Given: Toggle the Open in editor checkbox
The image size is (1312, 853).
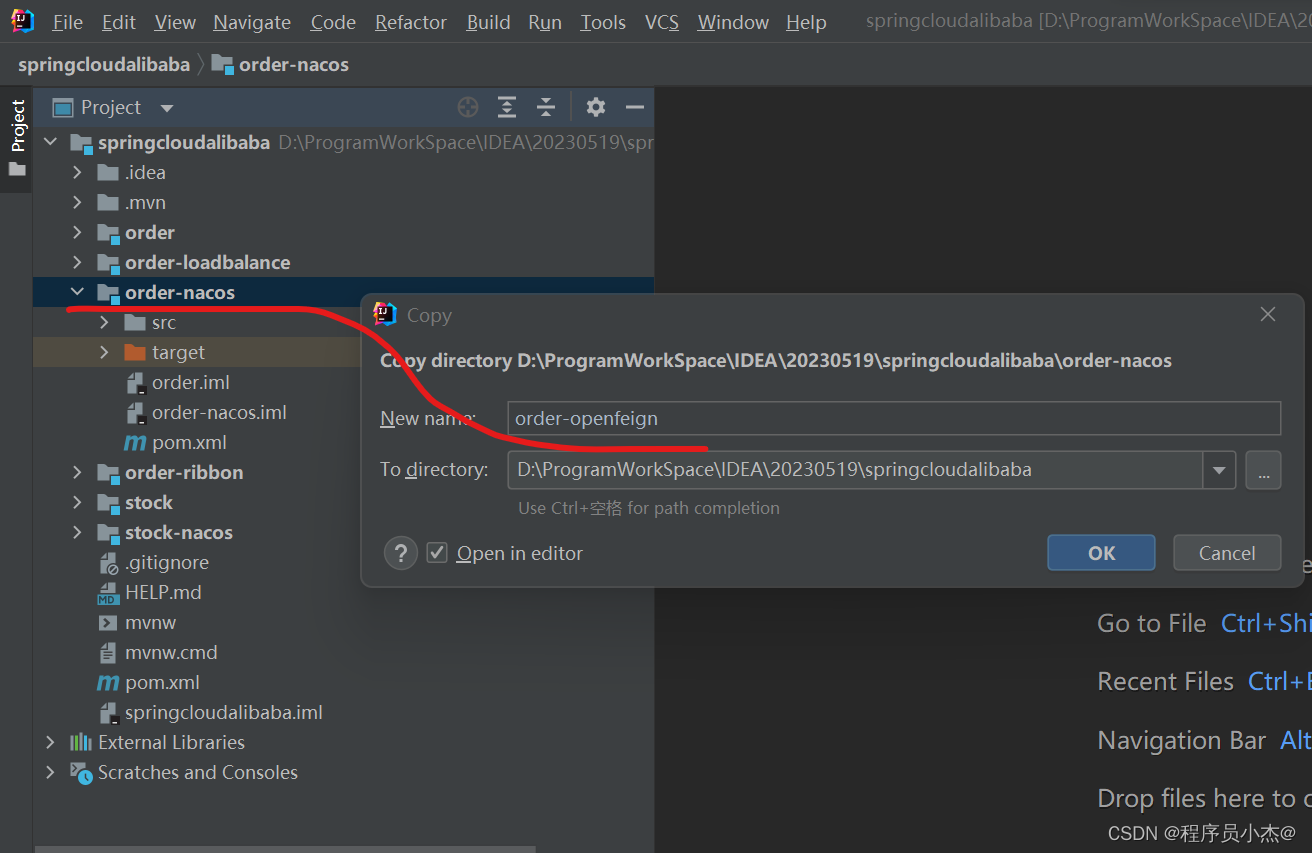Looking at the screenshot, I should 437,553.
